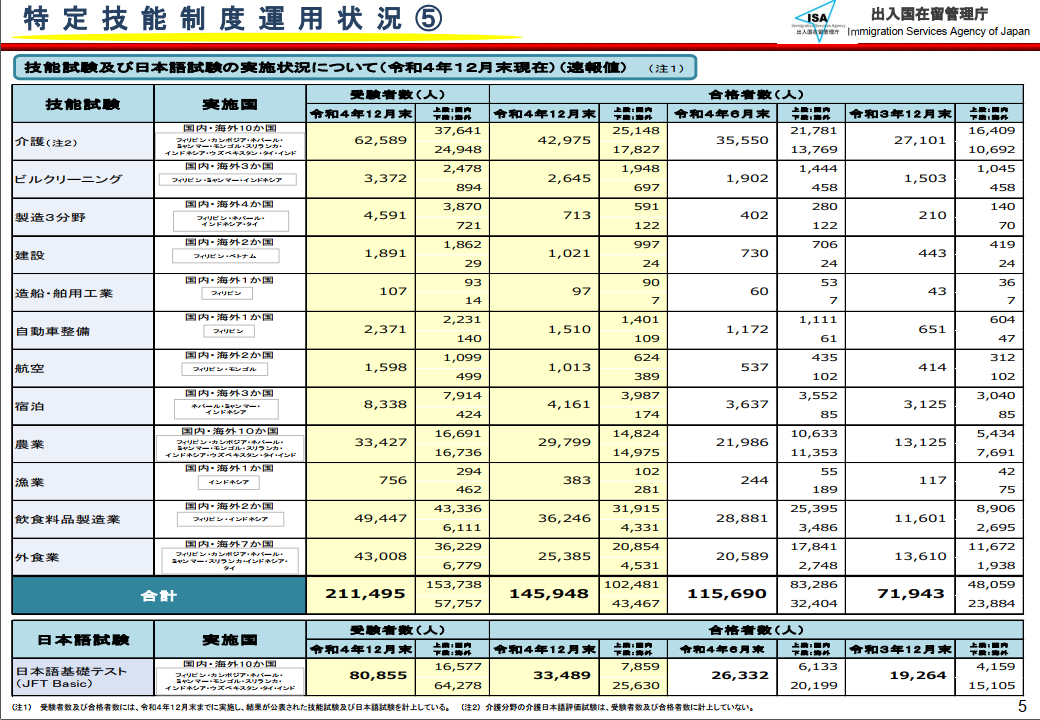Screen dimensions: 1040x720
Task: Click the フィリピン・モンゴル country box
Action: [x=225, y=369]
